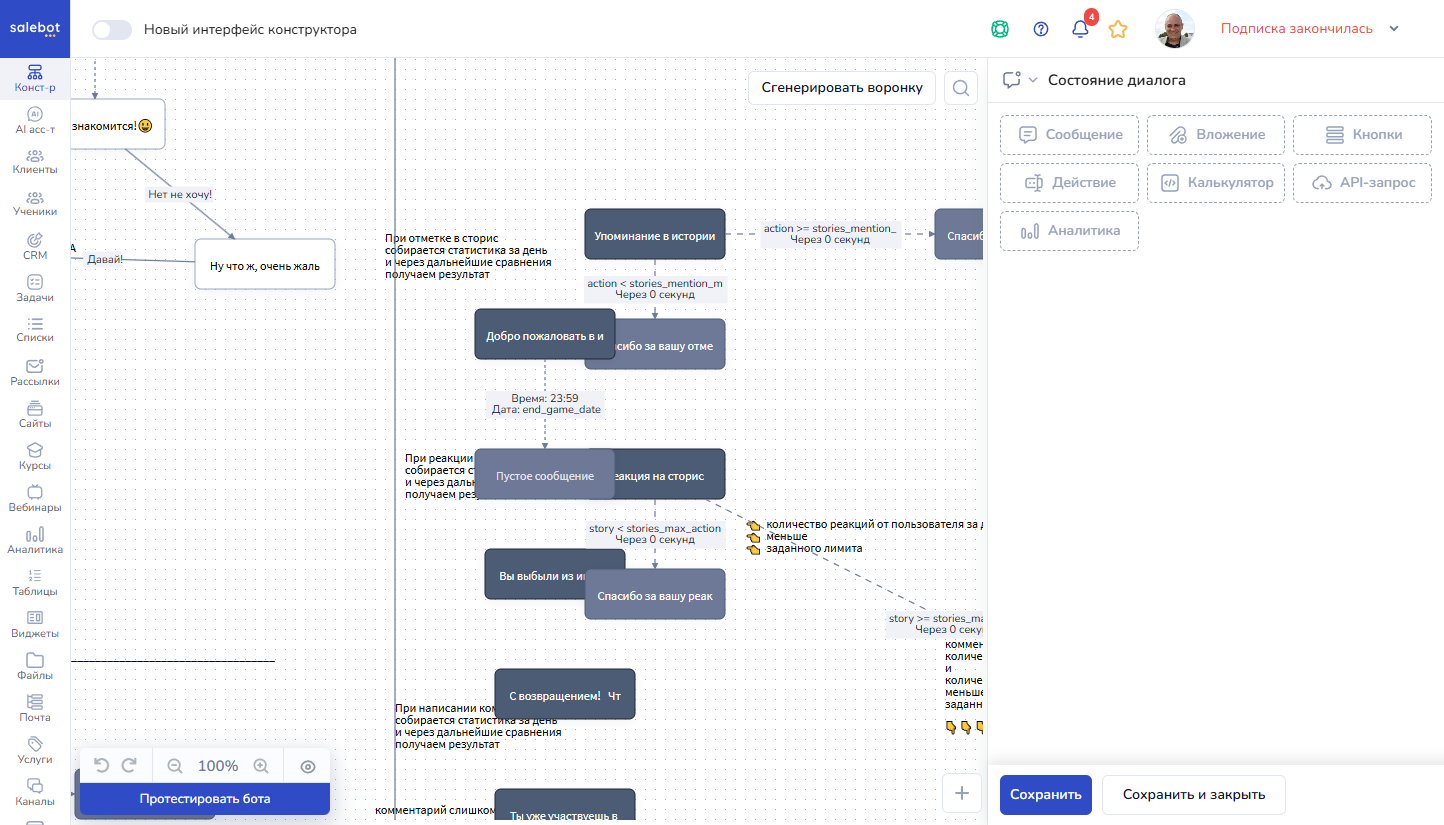The height and width of the screenshot is (825, 1444).
Task: Zoom out with the minus magnifier
Action: 175,766
